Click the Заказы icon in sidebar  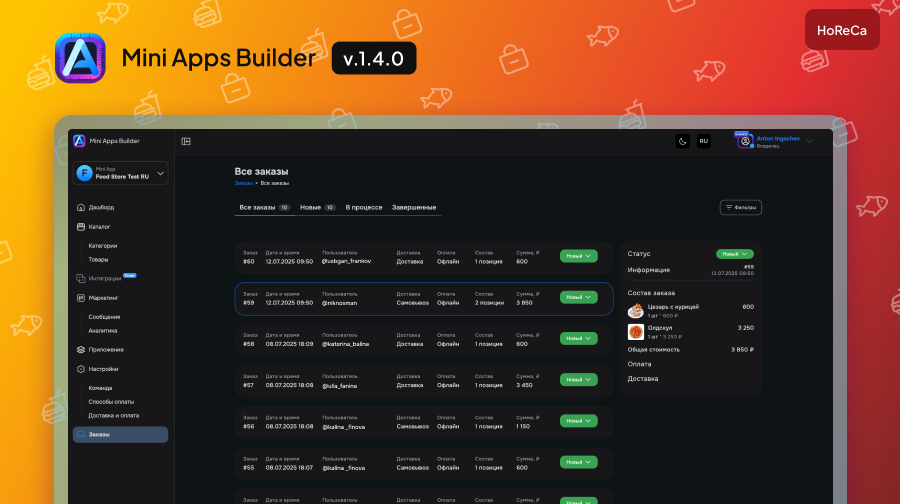pos(81,435)
